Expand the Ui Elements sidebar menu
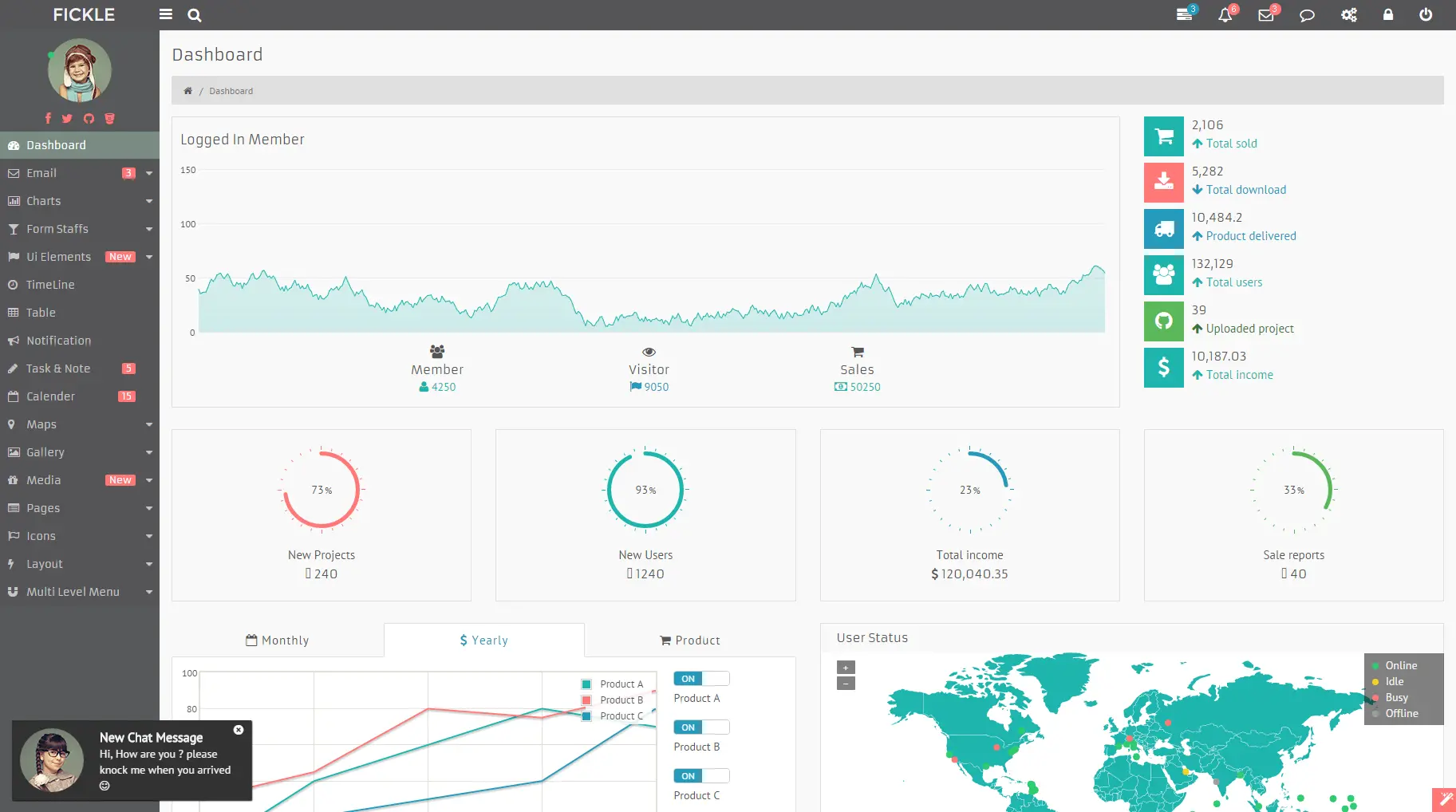 tap(80, 257)
